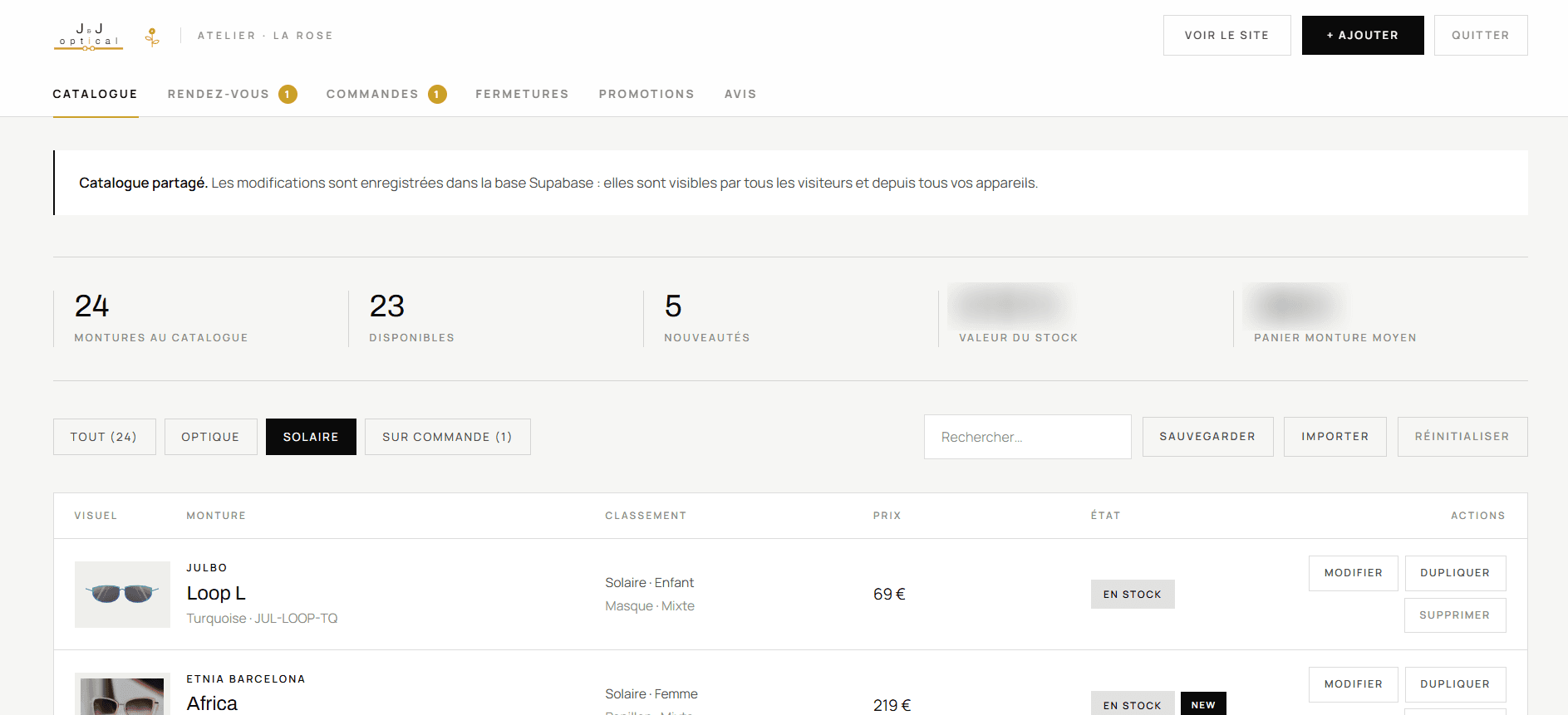The image size is (1568, 715).
Task: Click the golden flower emblem icon
Action: pos(152,37)
